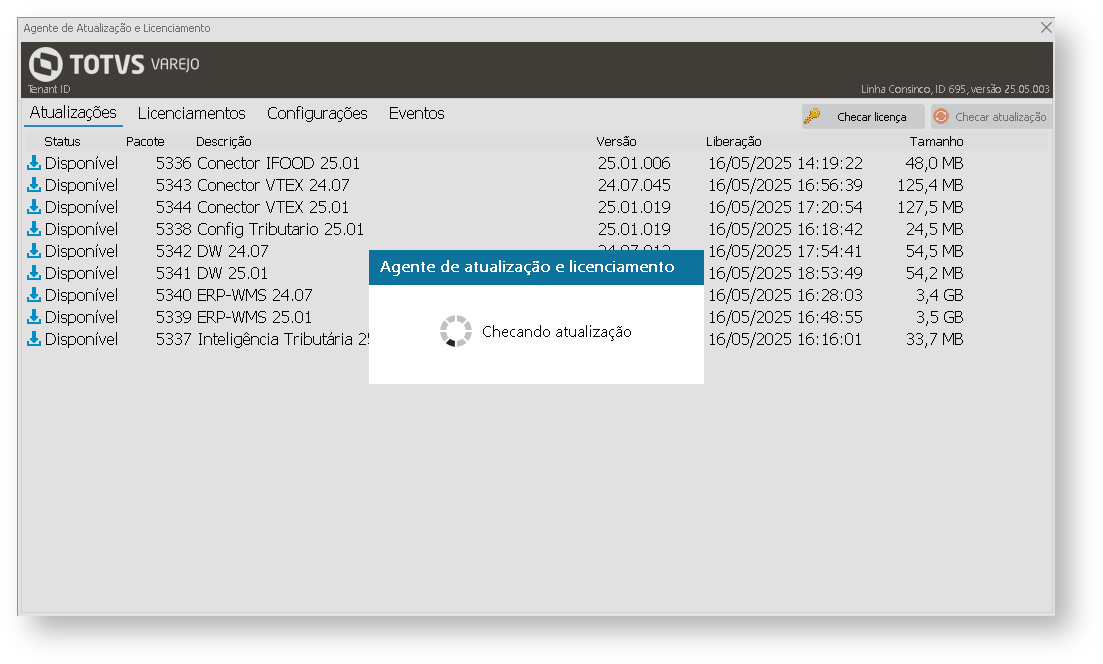Download icon for Conector IFOOD 25.01

tap(34, 163)
